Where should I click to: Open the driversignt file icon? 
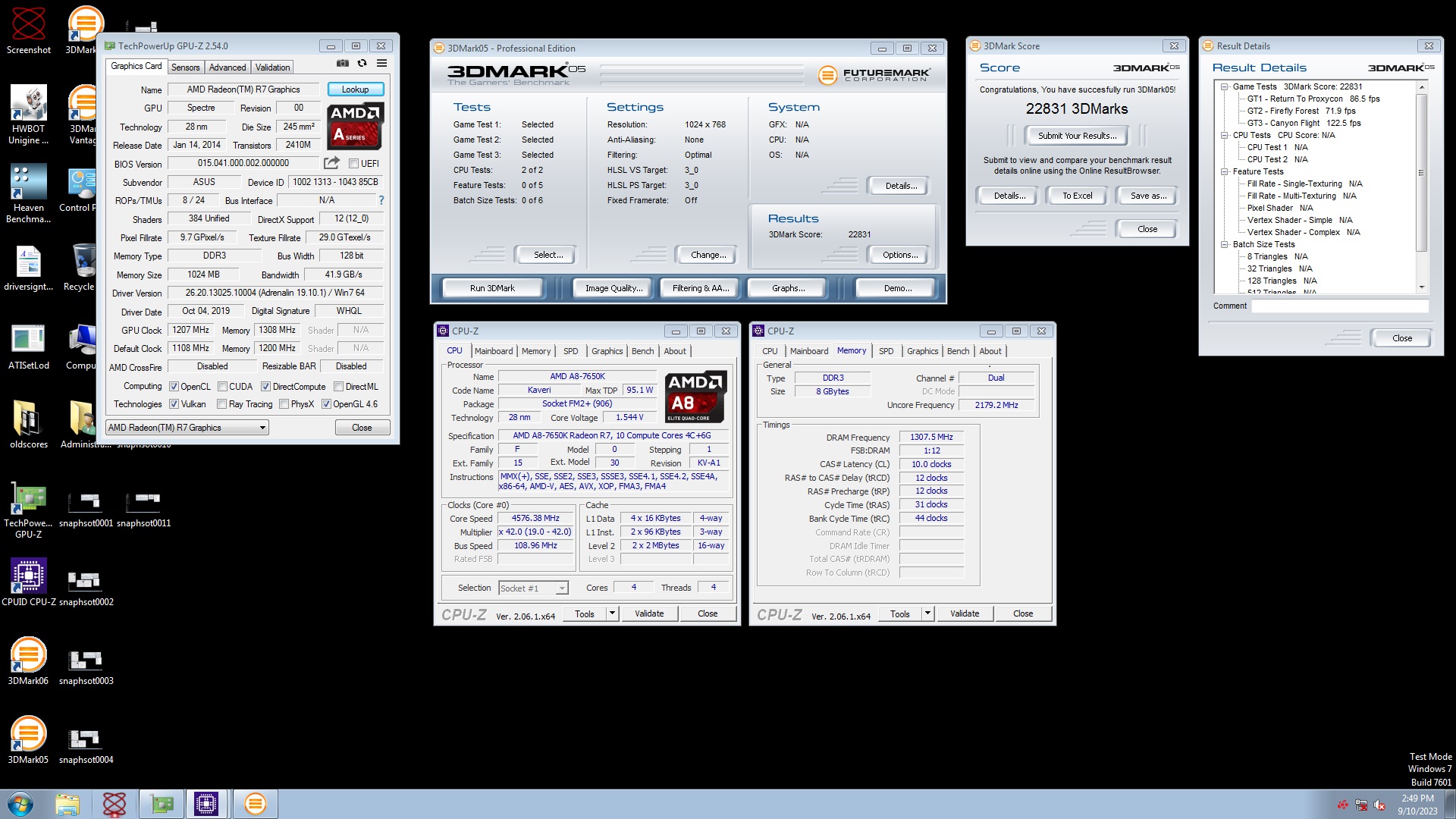pos(29,268)
